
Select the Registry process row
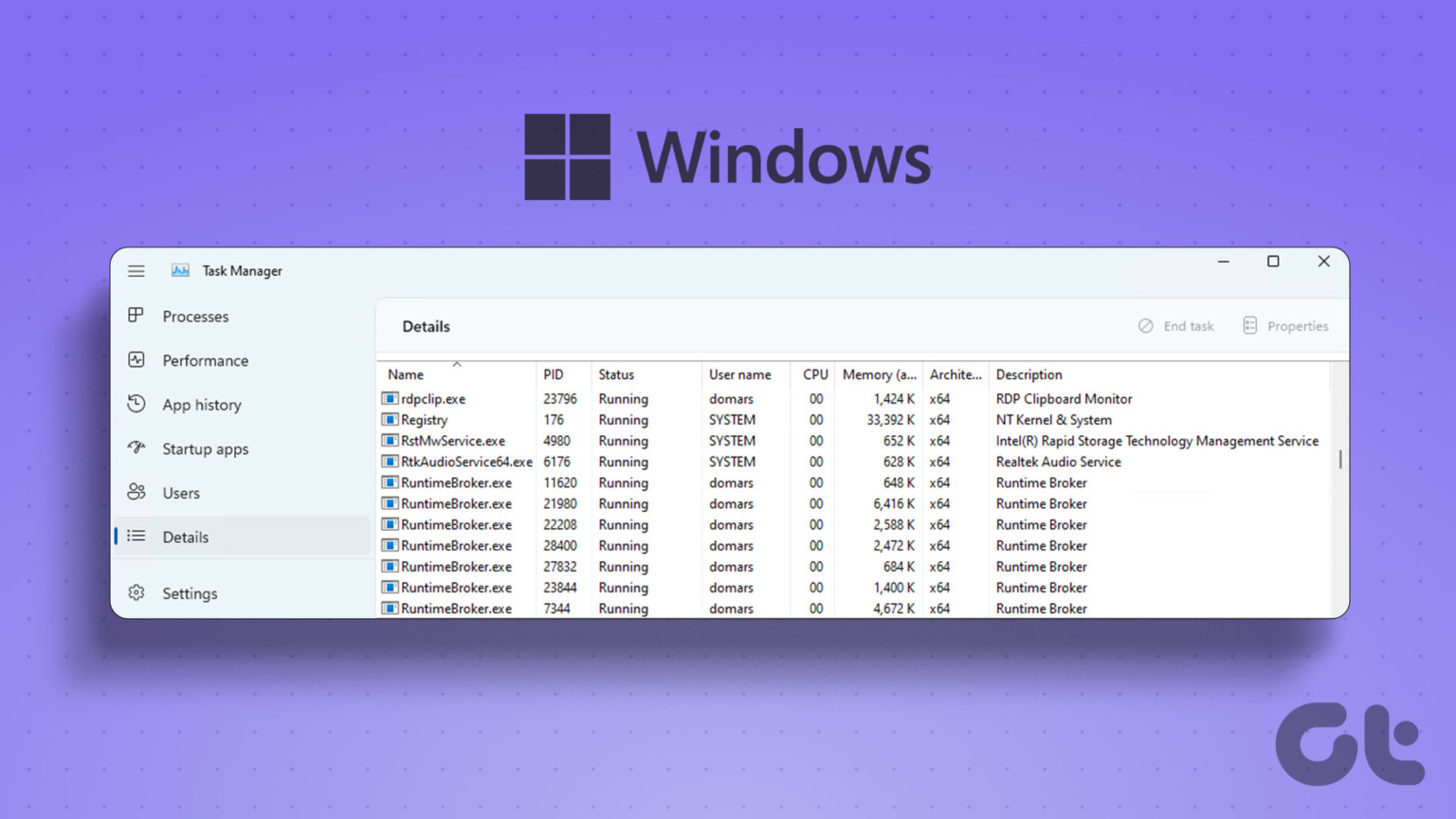click(424, 420)
